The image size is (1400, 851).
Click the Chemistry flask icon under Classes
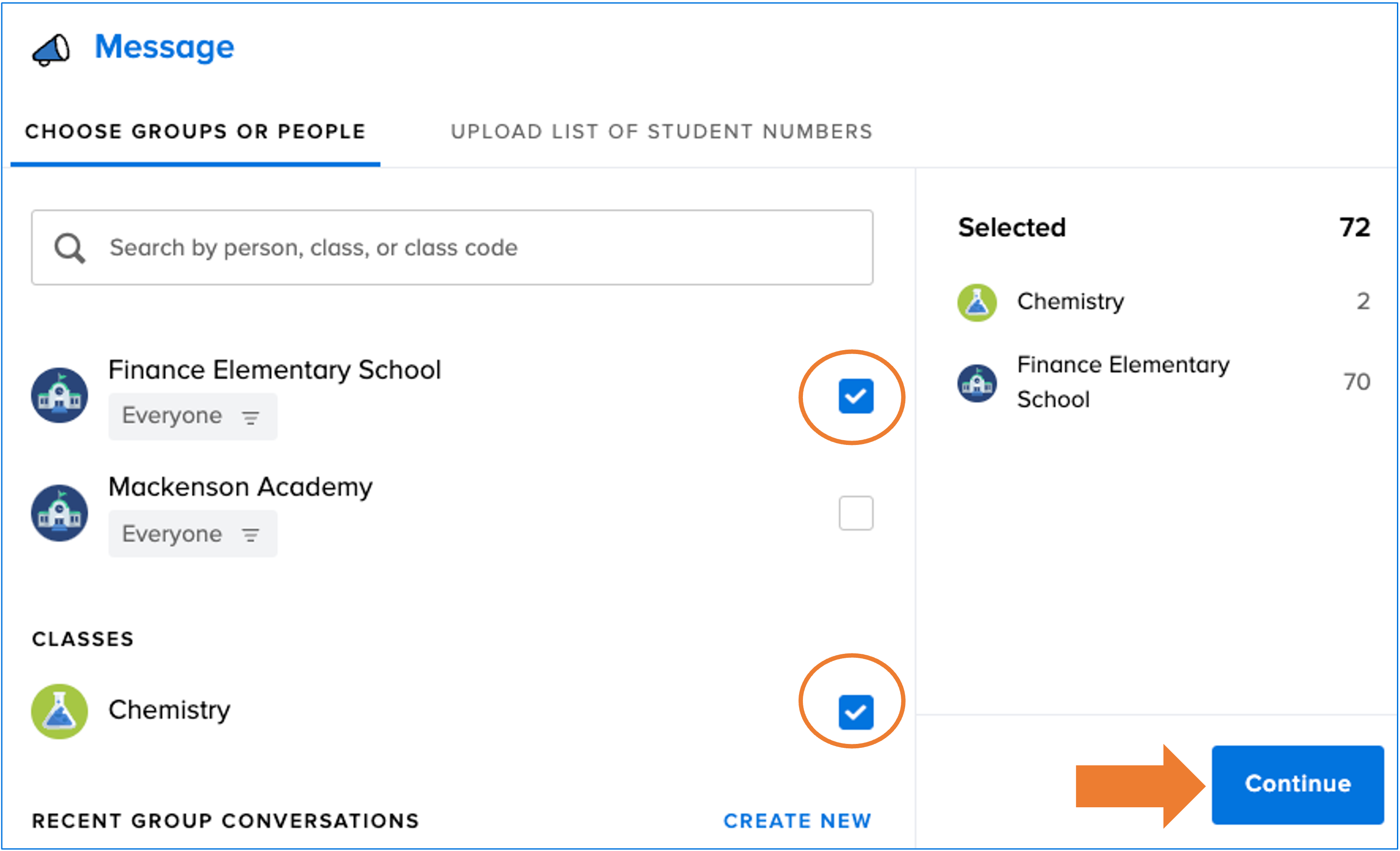point(59,711)
